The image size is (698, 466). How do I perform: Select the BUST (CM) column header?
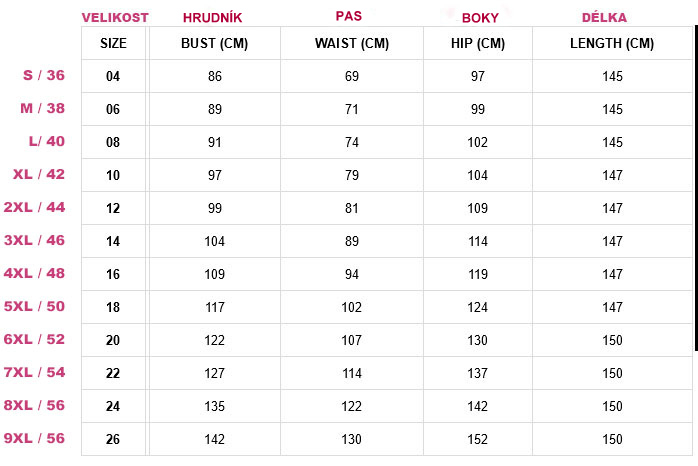215,43
